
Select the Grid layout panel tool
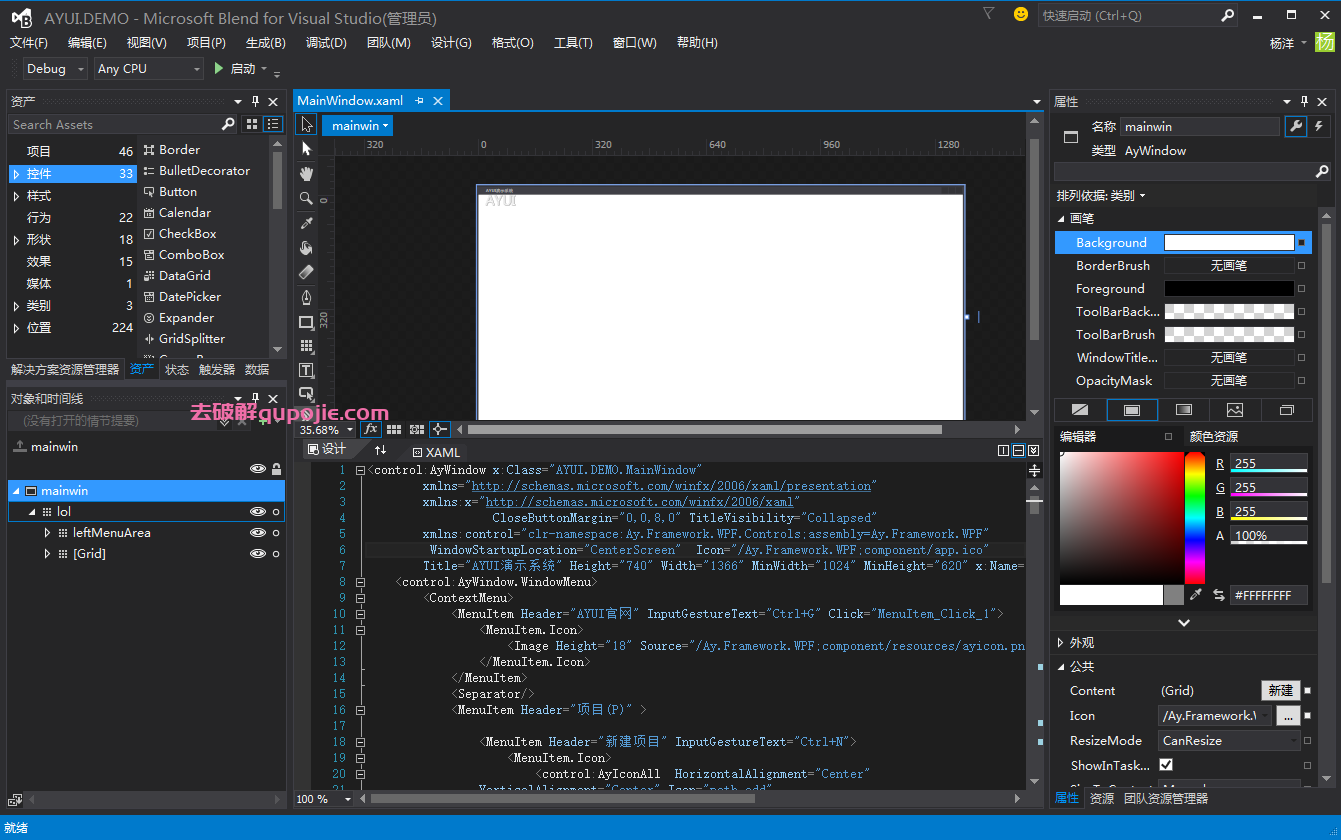coord(306,346)
